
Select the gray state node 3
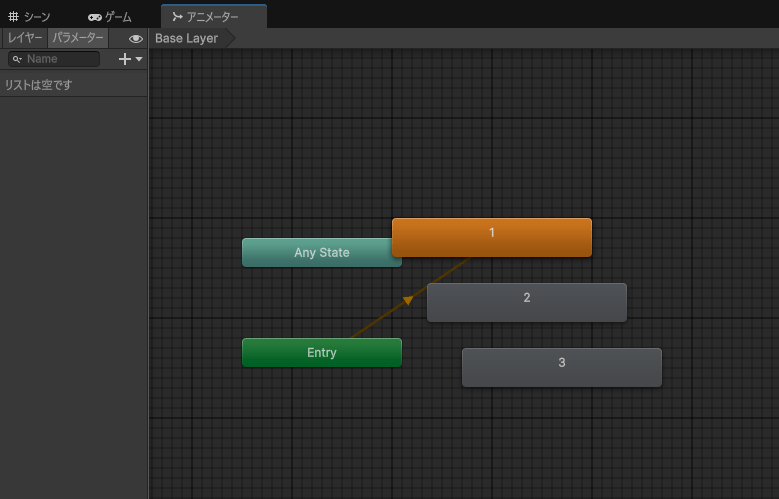tap(562, 367)
